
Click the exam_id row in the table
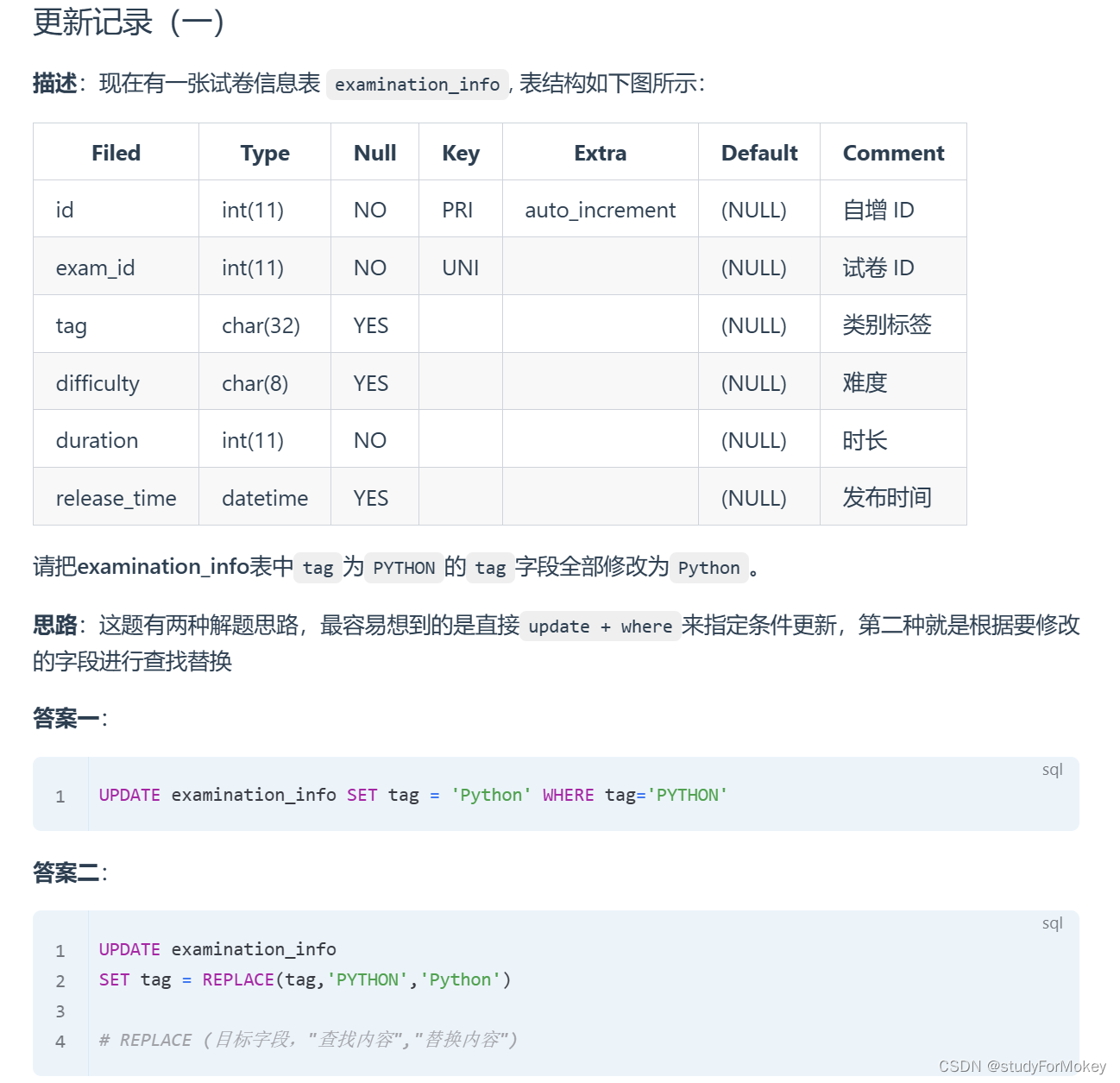(95, 267)
